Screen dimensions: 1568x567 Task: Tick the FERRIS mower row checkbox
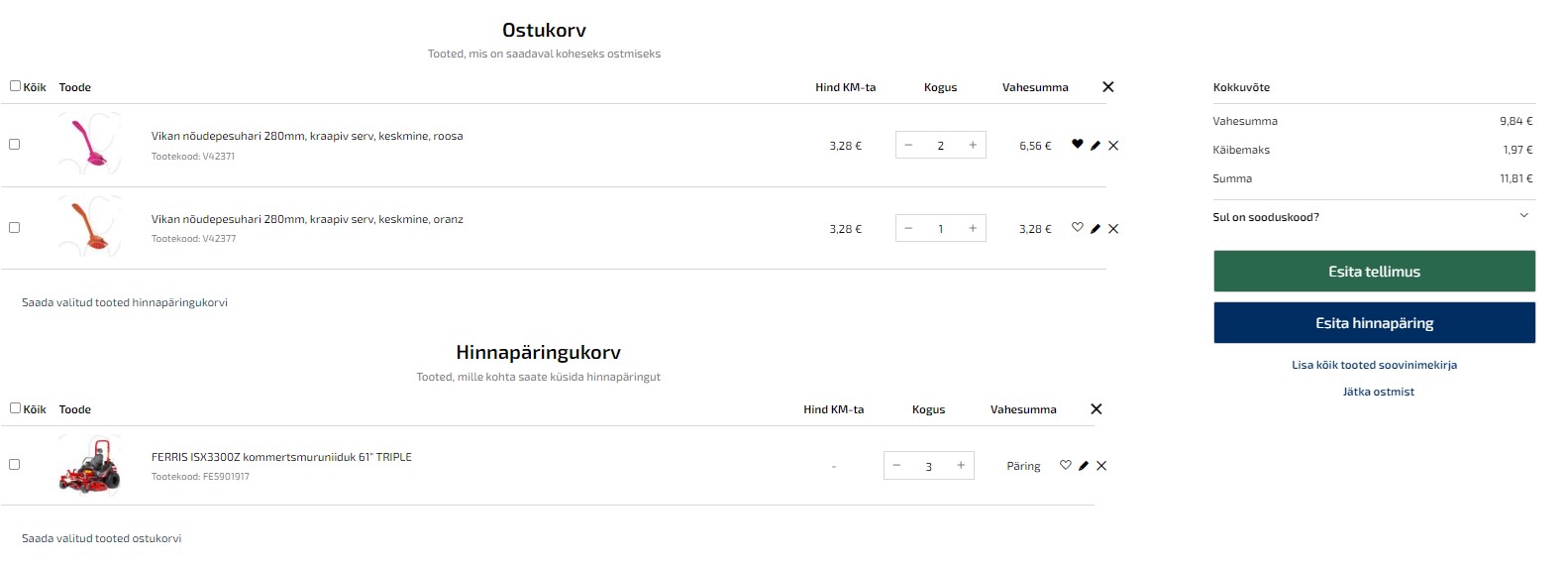coord(14,465)
